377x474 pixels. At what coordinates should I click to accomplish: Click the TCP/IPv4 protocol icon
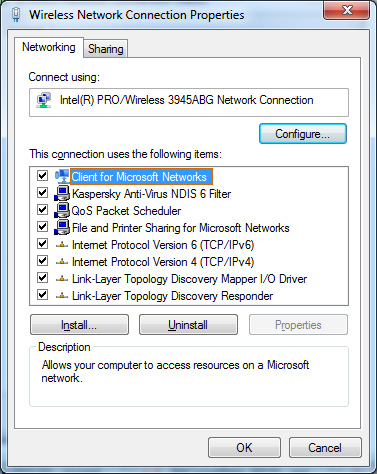click(62, 262)
